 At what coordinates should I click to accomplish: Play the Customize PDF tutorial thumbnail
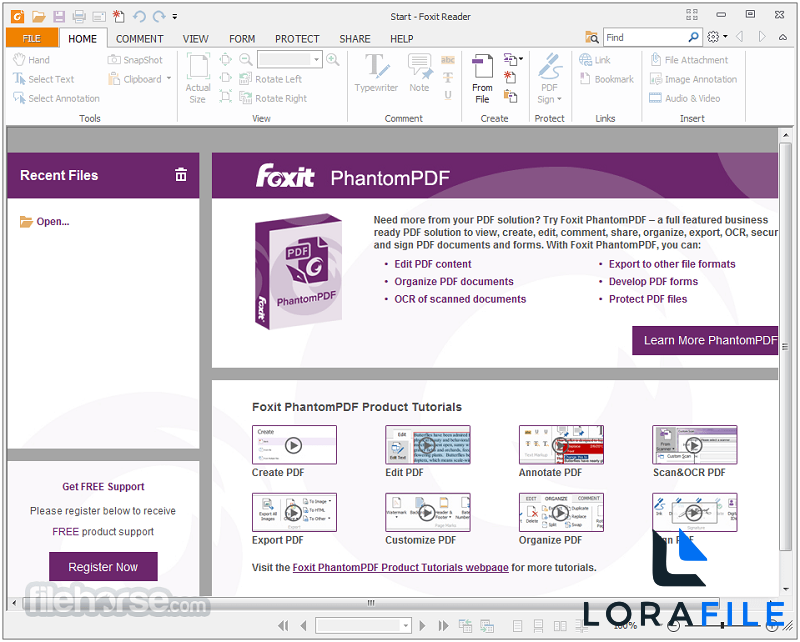(428, 512)
